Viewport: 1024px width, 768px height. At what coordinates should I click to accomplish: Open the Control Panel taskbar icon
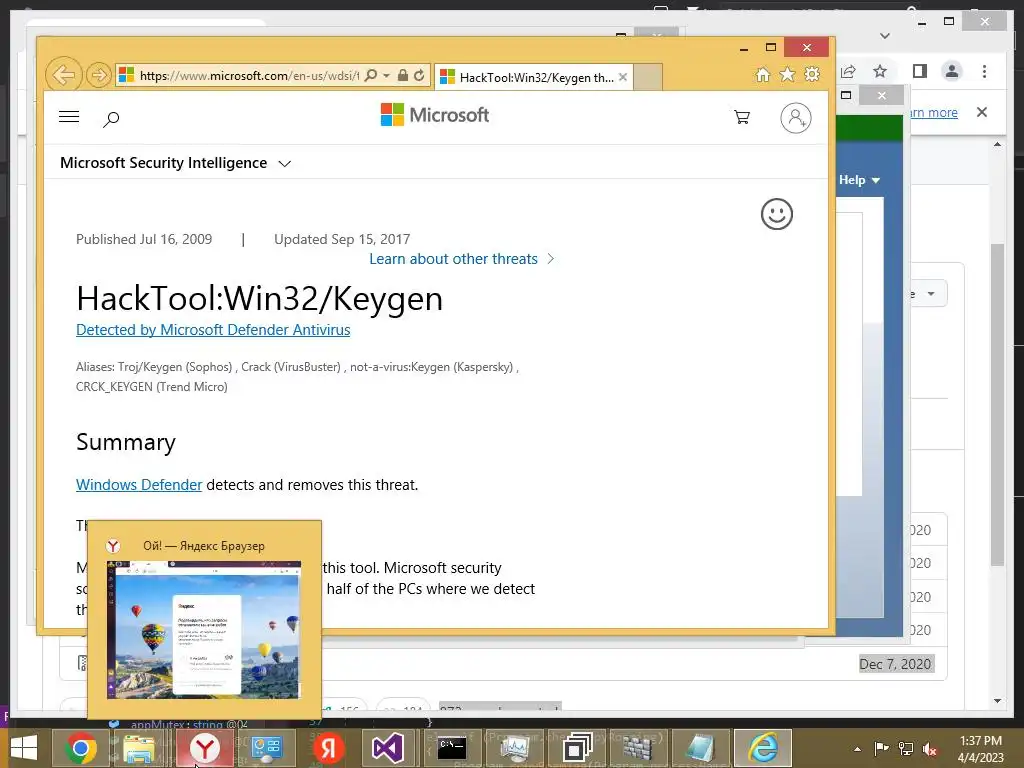[266, 748]
